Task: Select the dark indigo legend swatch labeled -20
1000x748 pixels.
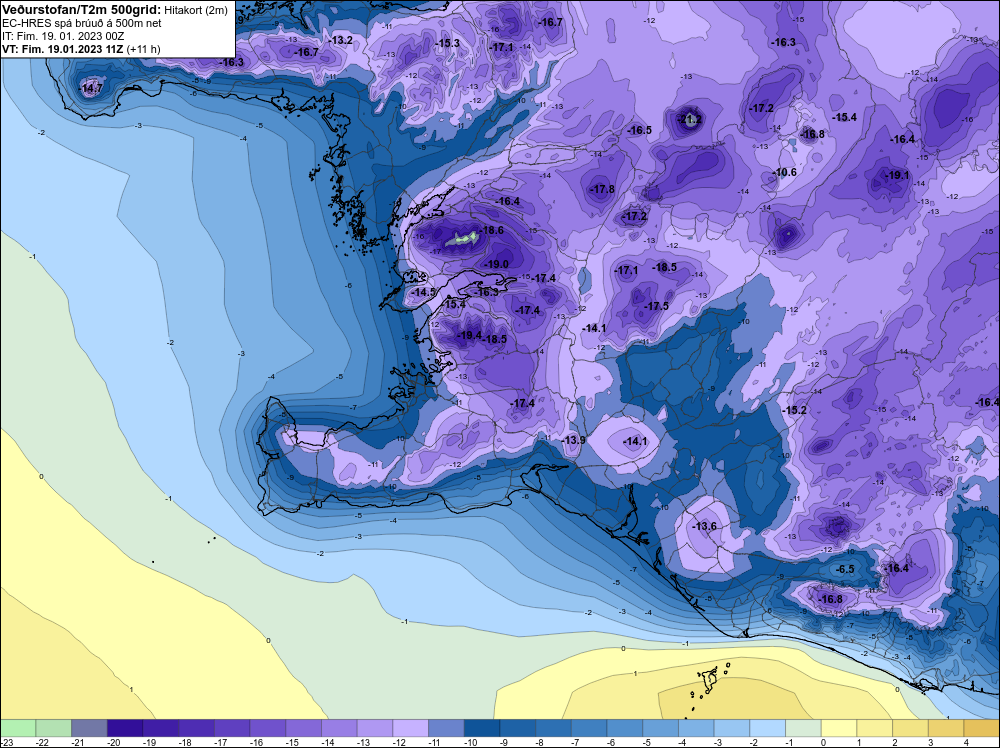Action: [125, 728]
